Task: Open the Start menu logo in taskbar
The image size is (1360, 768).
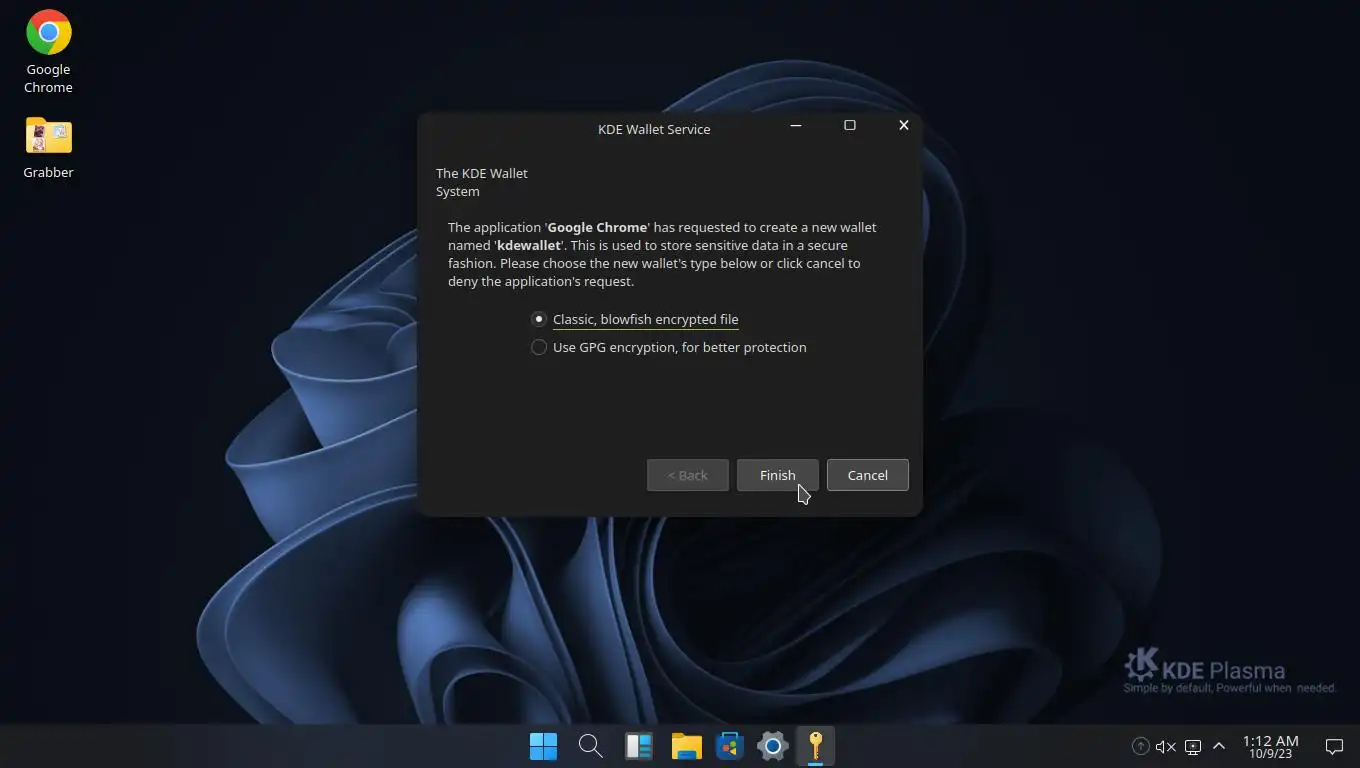Action: coord(543,746)
